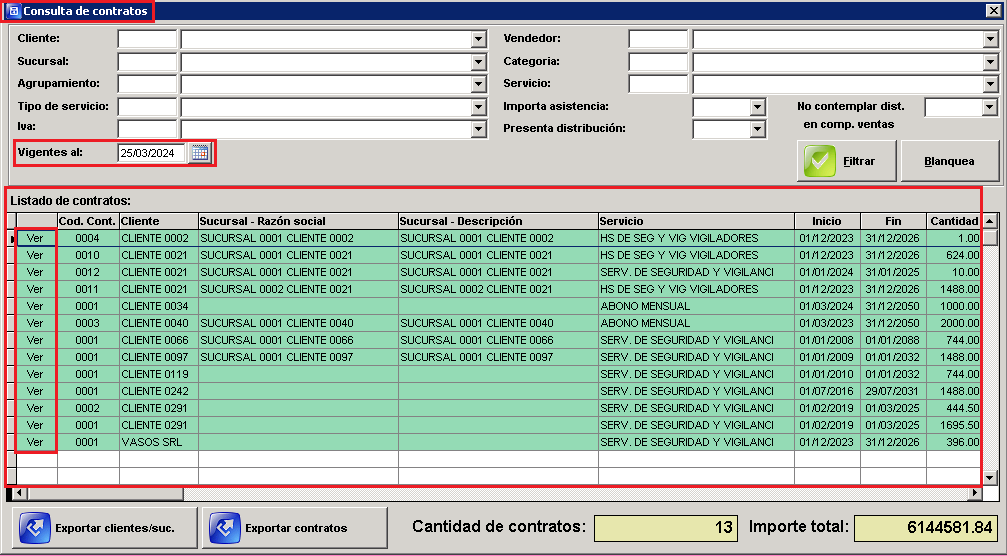The width and height of the screenshot is (1007, 556).
Task: Click the Vendedor code input field
Action: (x=658, y=40)
